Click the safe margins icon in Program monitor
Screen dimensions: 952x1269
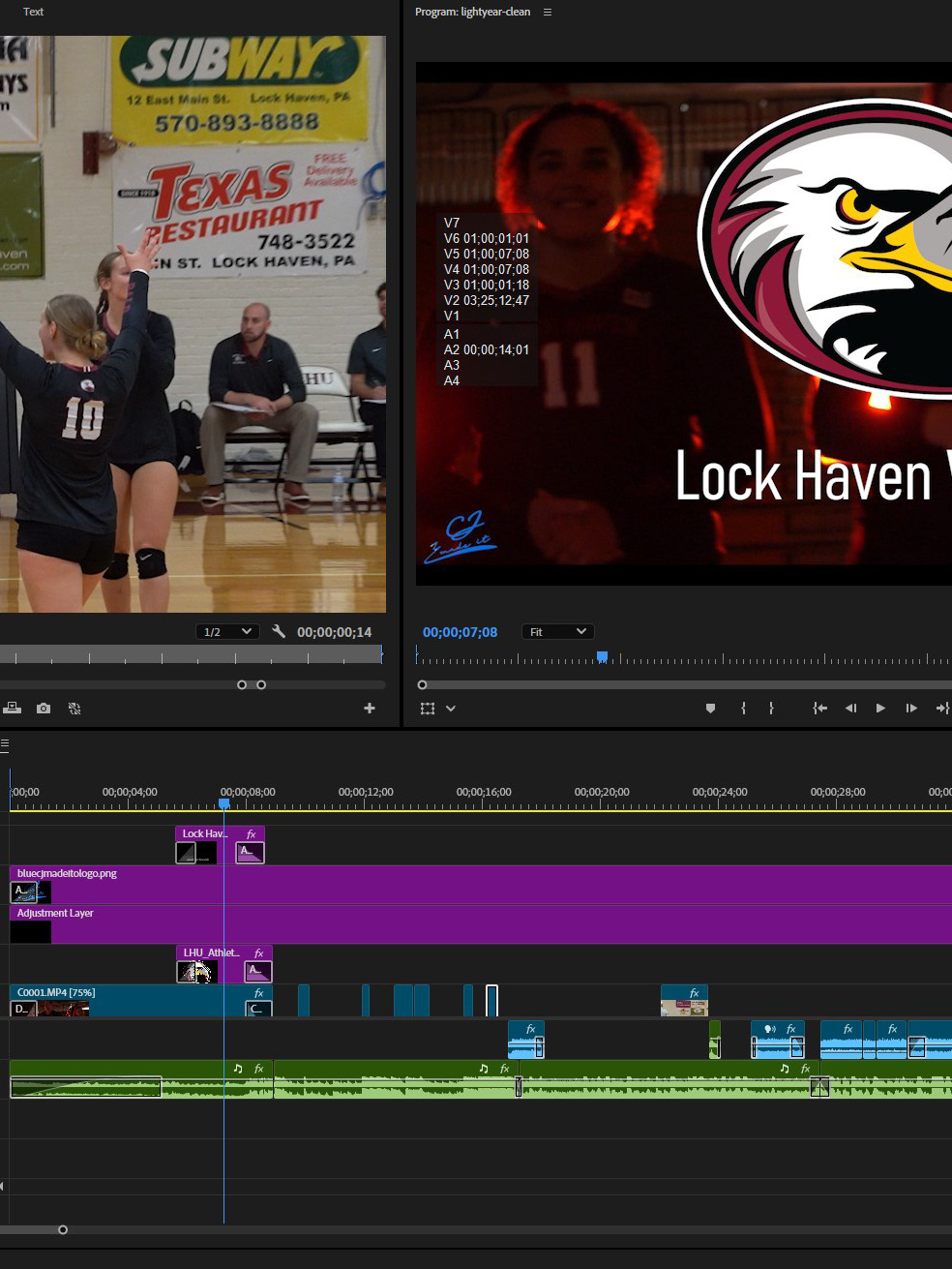(x=428, y=709)
